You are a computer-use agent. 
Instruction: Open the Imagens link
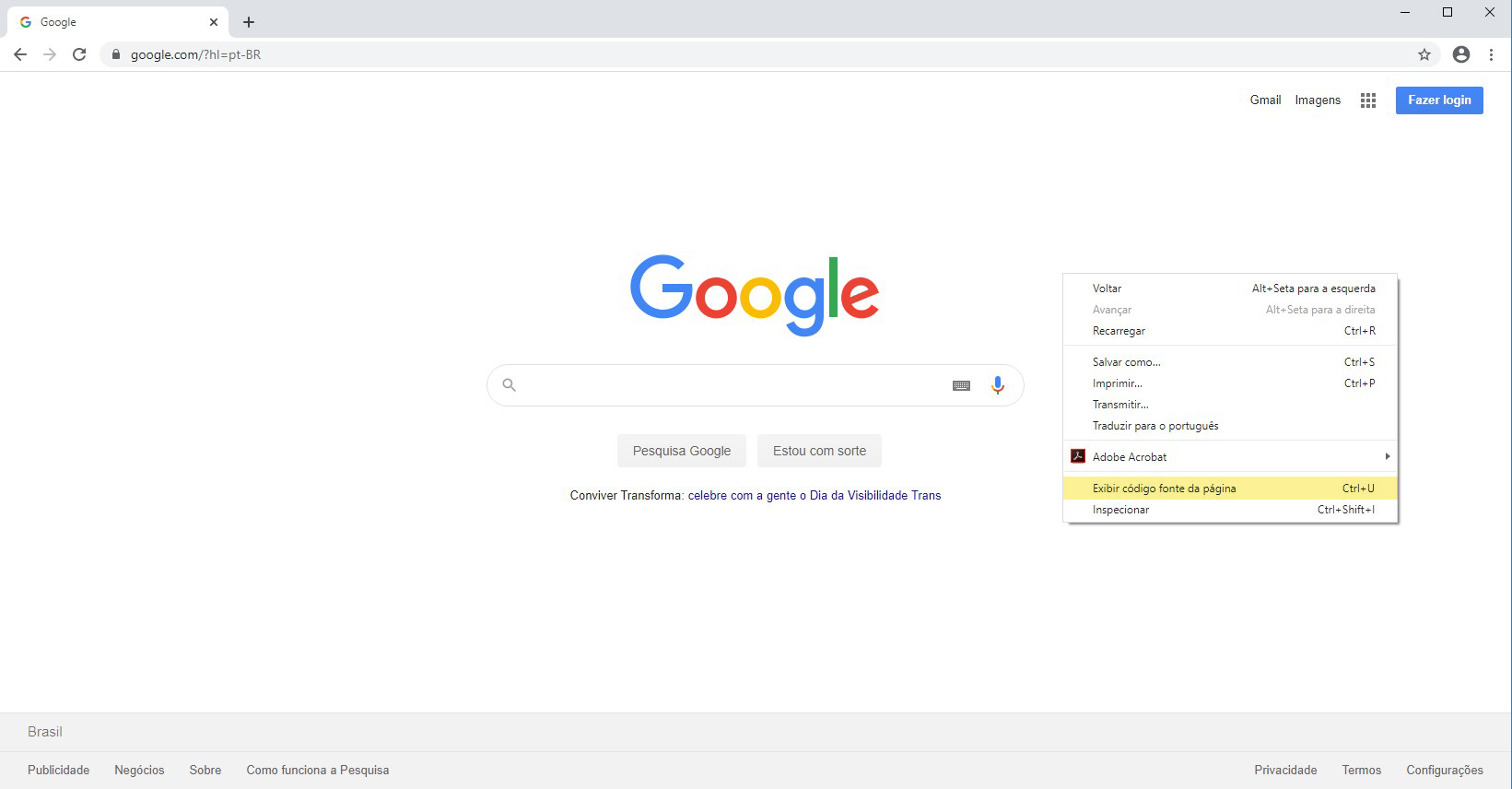[x=1318, y=100]
